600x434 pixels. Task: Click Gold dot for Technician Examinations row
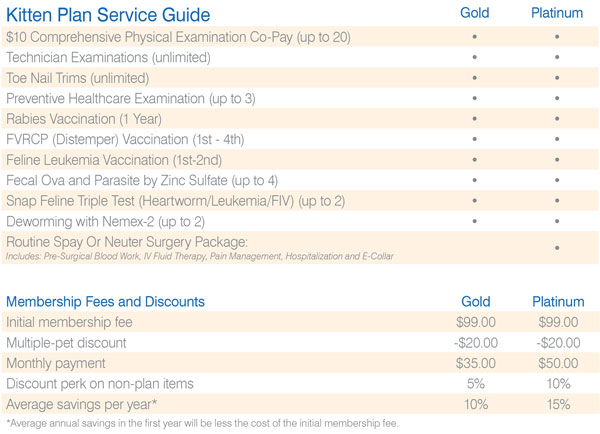pyautogui.click(x=474, y=57)
